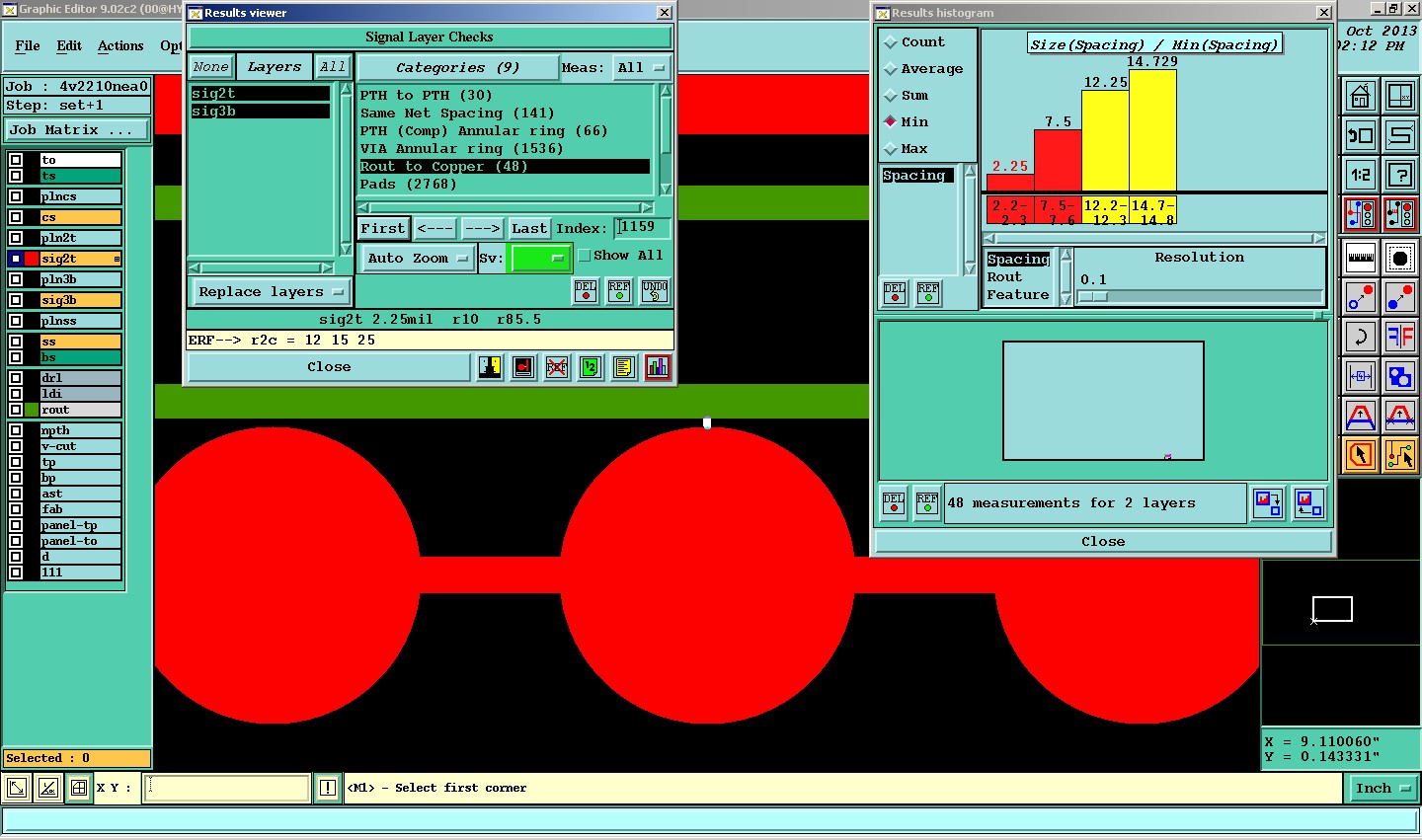The image size is (1422, 840).
Task: Open the Job Matrix button menu
Action: [77, 130]
